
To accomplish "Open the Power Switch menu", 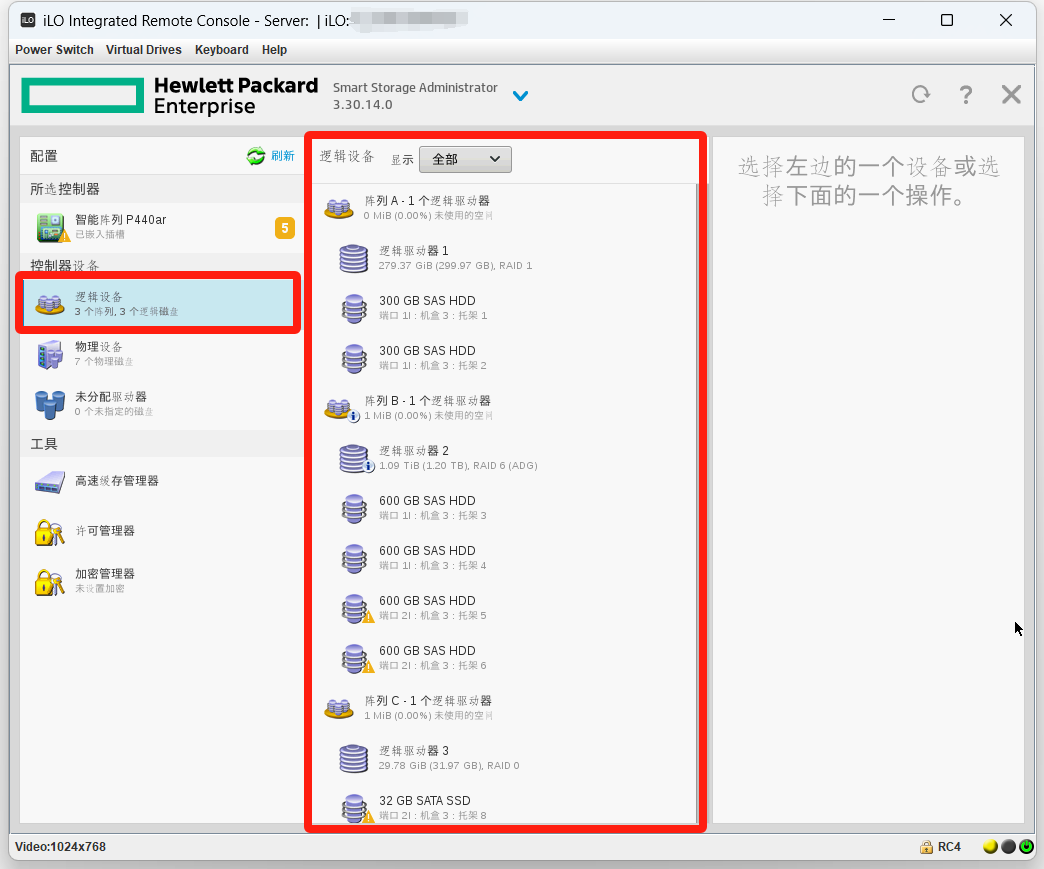I will coord(54,50).
